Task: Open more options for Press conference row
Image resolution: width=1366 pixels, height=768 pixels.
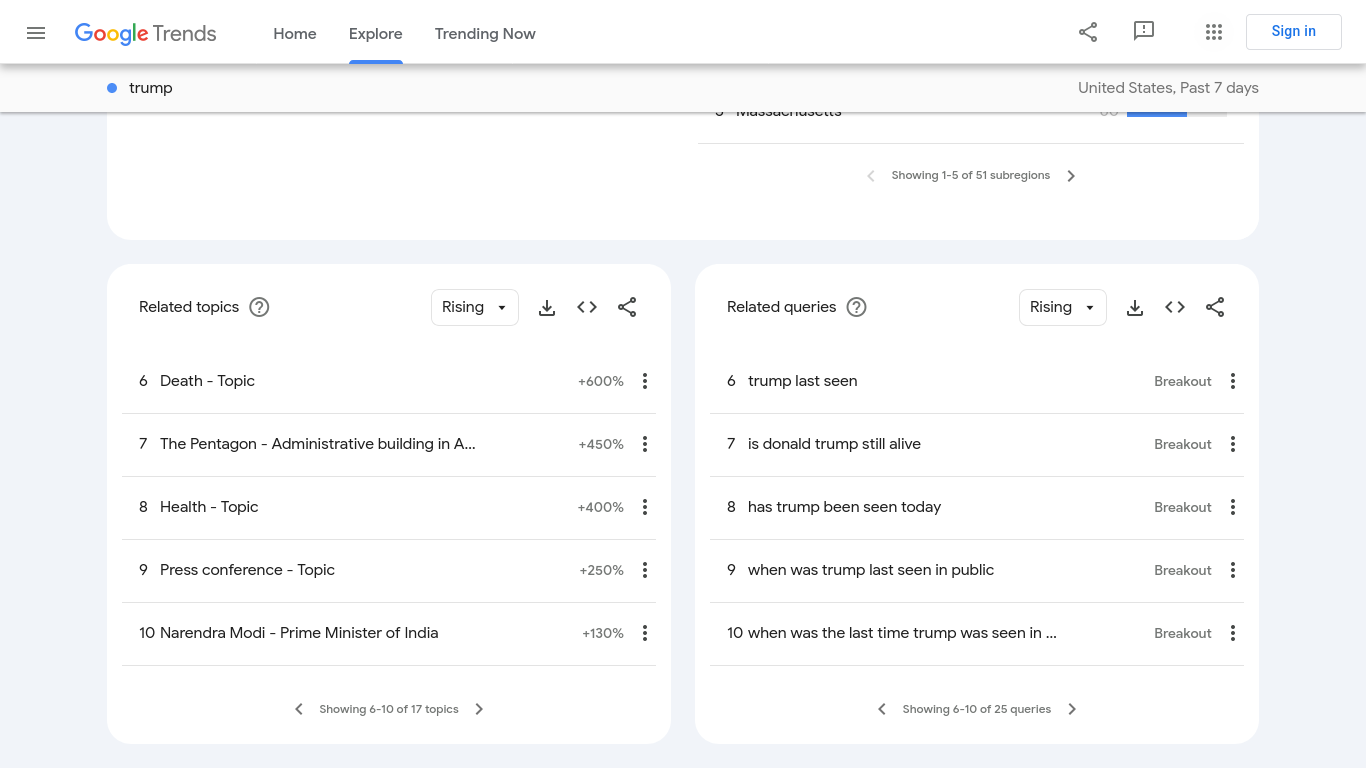Action: coord(645,570)
